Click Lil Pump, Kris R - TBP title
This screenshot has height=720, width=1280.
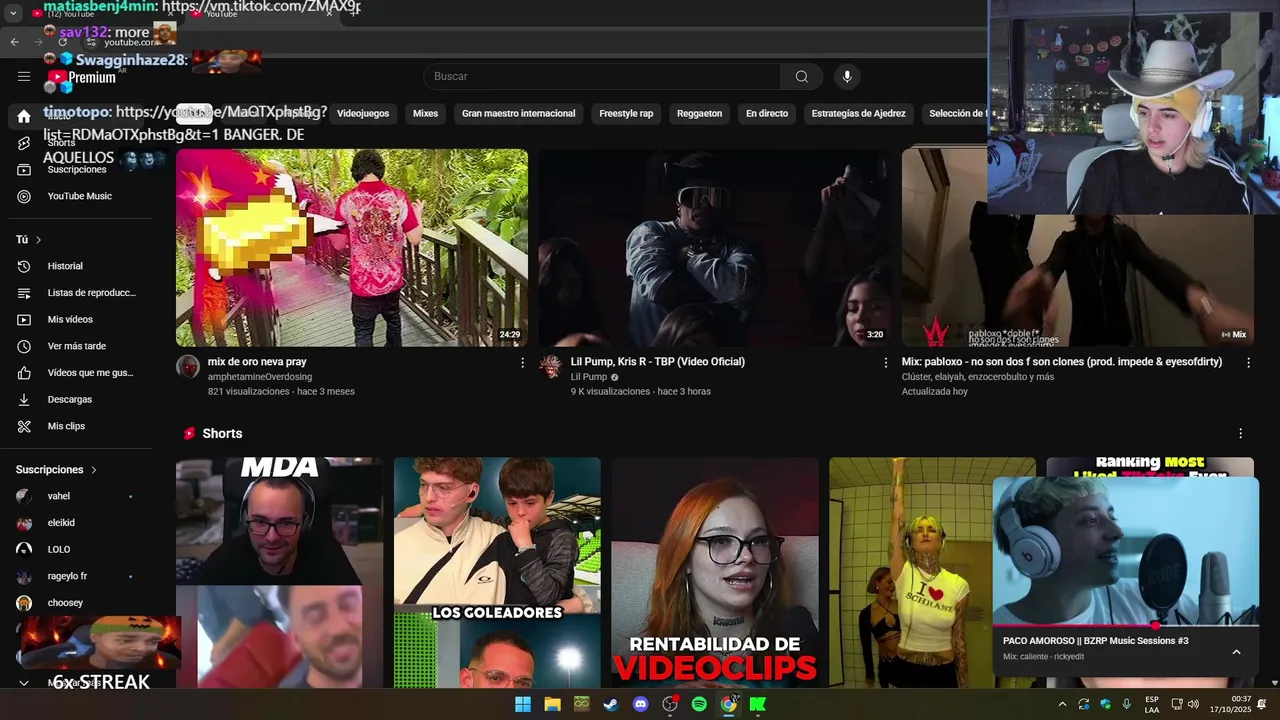point(658,362)
